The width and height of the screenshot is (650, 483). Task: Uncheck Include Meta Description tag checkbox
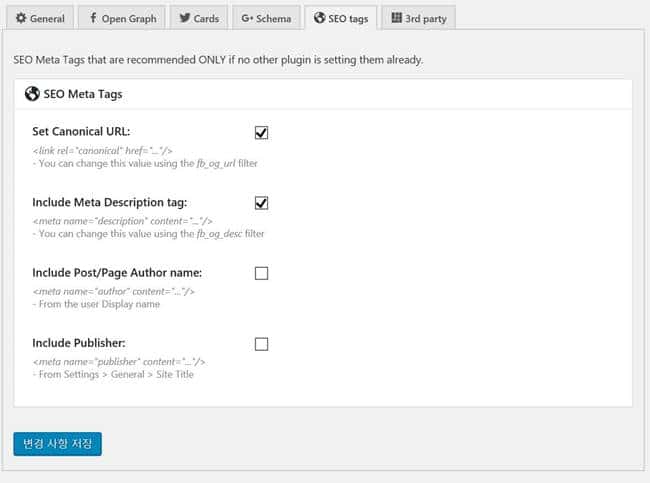click(261, 203)
